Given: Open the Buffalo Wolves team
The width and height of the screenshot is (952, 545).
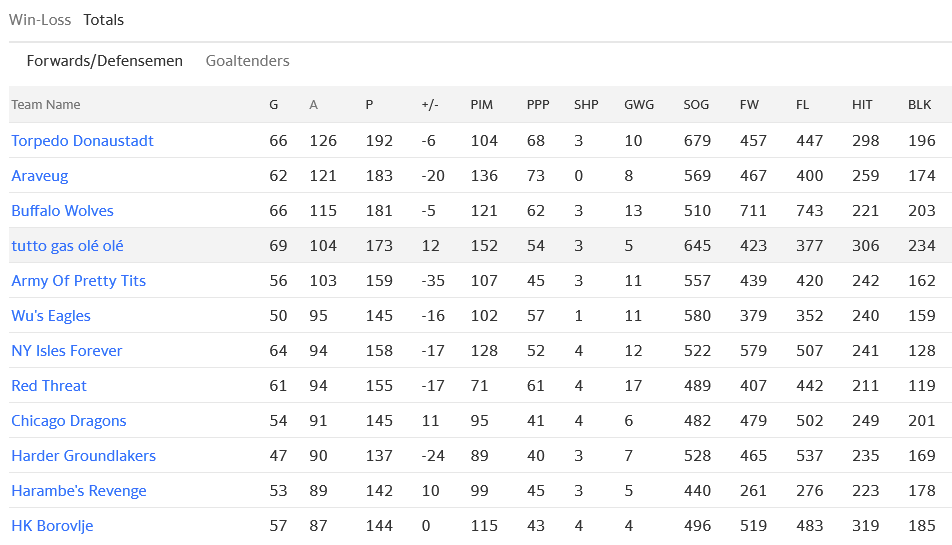Looking at the screenshot, I should point(62,211).
